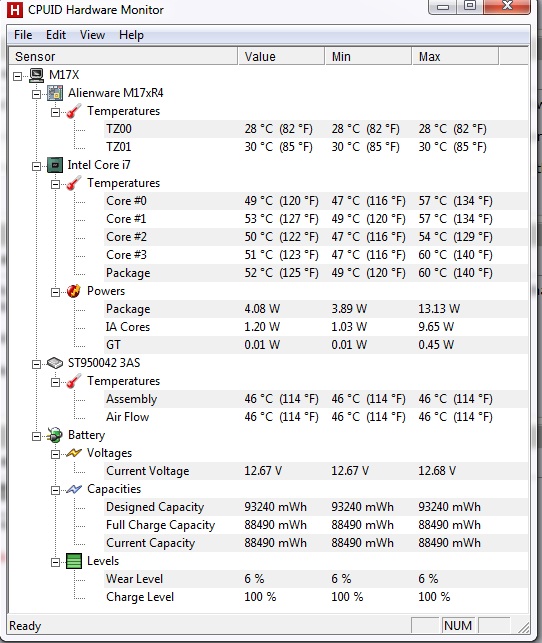The width and height of the screenshot is (542, 643).
Task: Collapse Temperatures under Intel Core i7
Action: [x=55, y=184]
